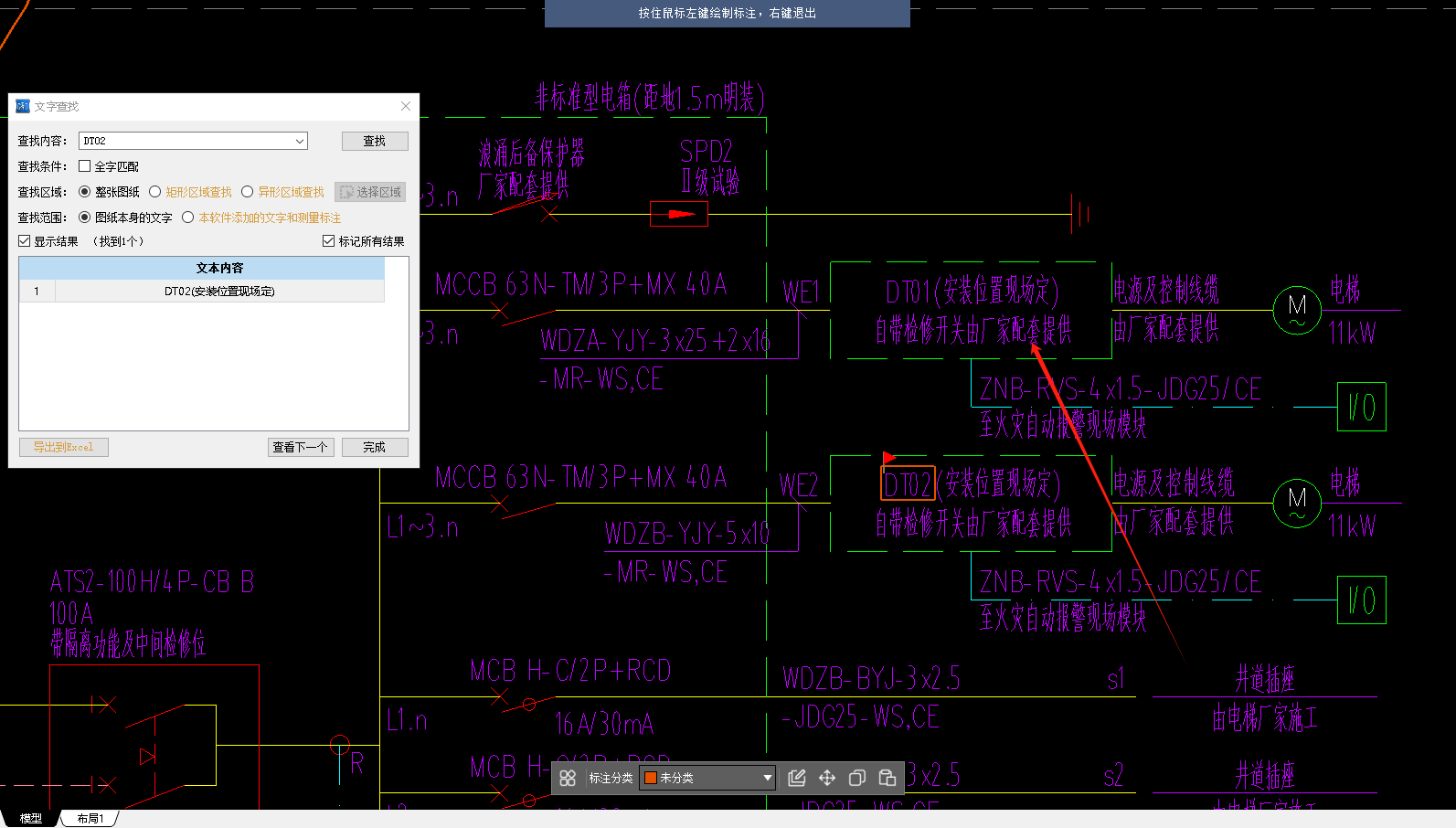Select the 整张图纸 radio option
This screenshot has height=828, width=1456.
85,192
